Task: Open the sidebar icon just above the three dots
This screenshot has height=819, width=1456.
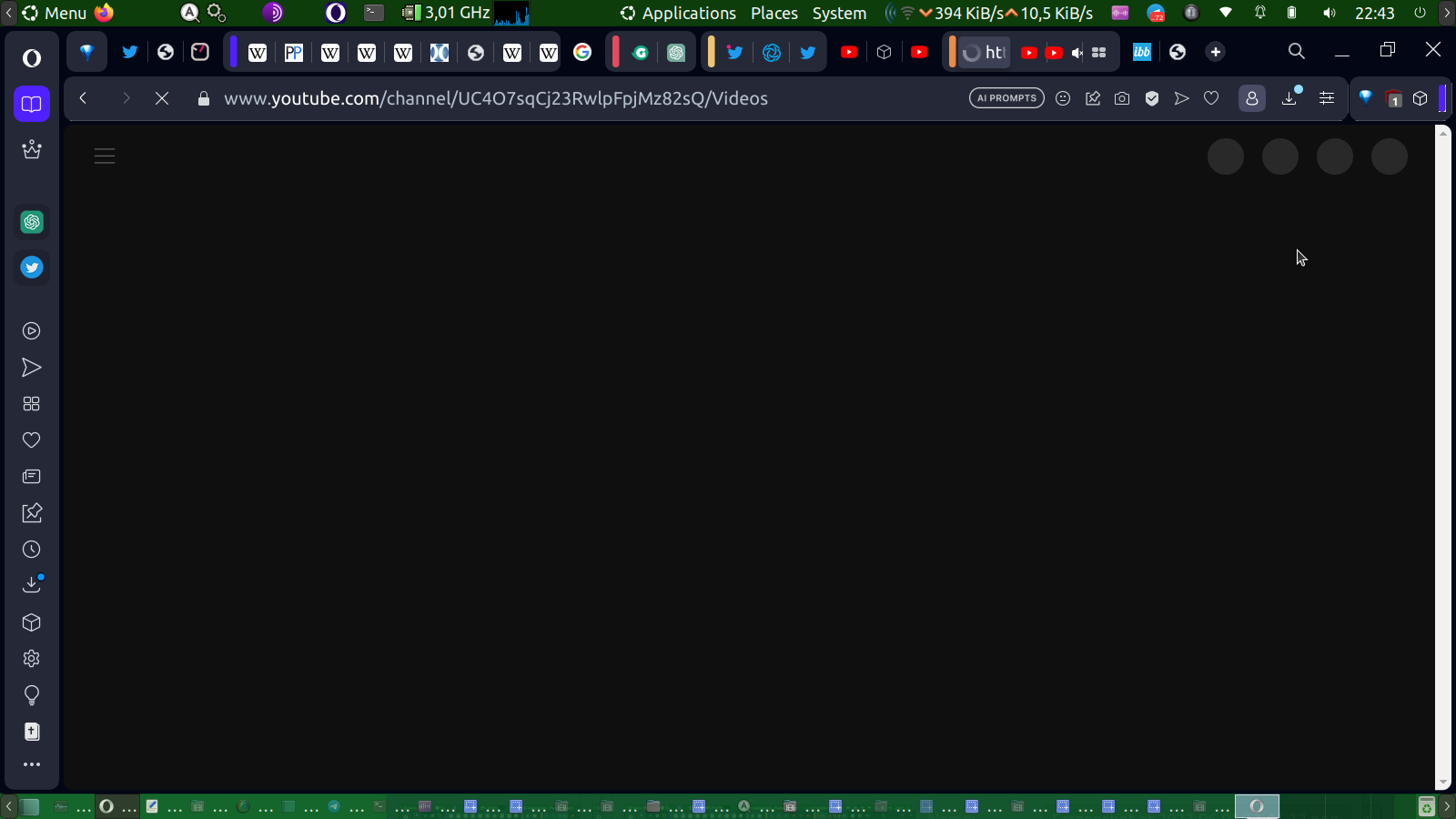Action: 32,732
